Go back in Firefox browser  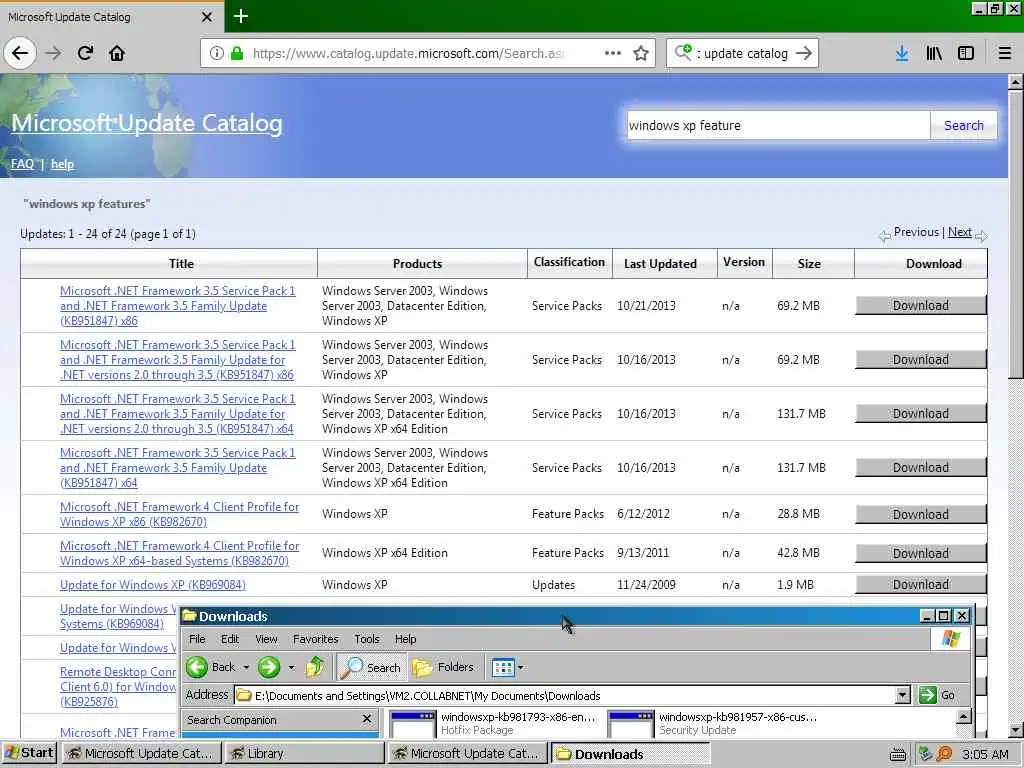(x=20, y=53)
